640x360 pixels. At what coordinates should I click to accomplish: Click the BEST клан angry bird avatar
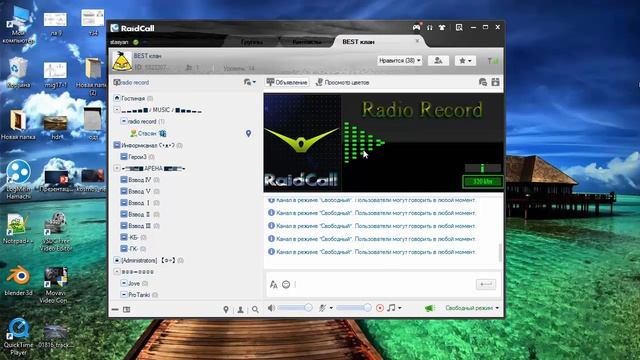(x=122, y=61)
